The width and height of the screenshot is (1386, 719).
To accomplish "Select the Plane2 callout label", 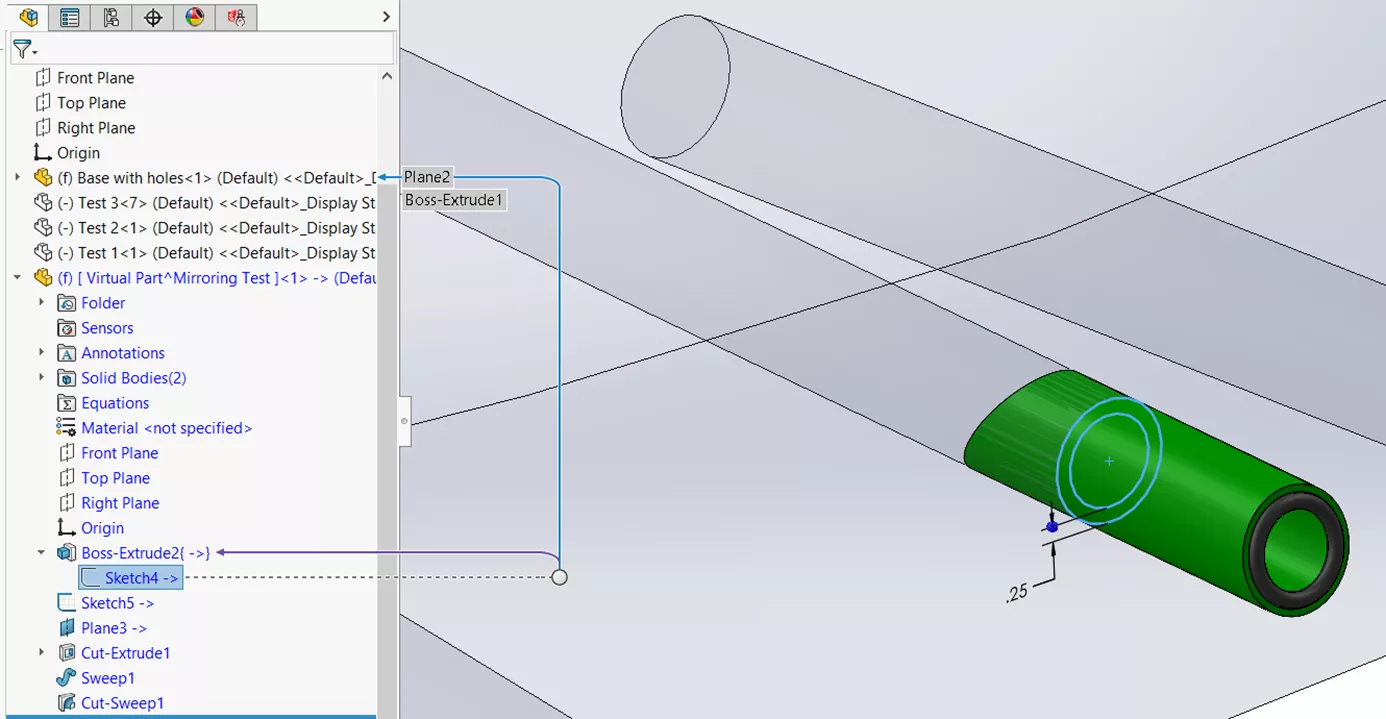I will tap(427, 176).
